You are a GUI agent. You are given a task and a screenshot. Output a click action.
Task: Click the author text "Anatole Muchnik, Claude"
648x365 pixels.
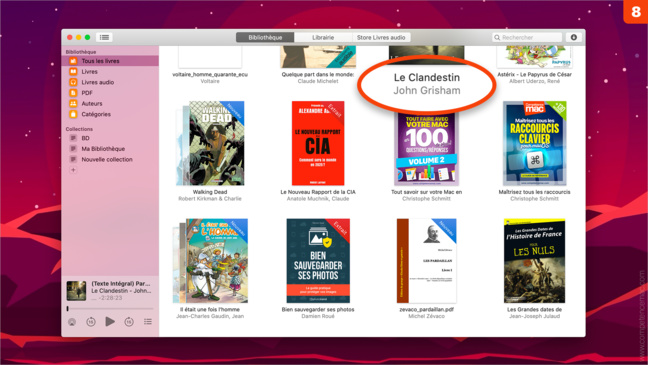pos(318,199)
